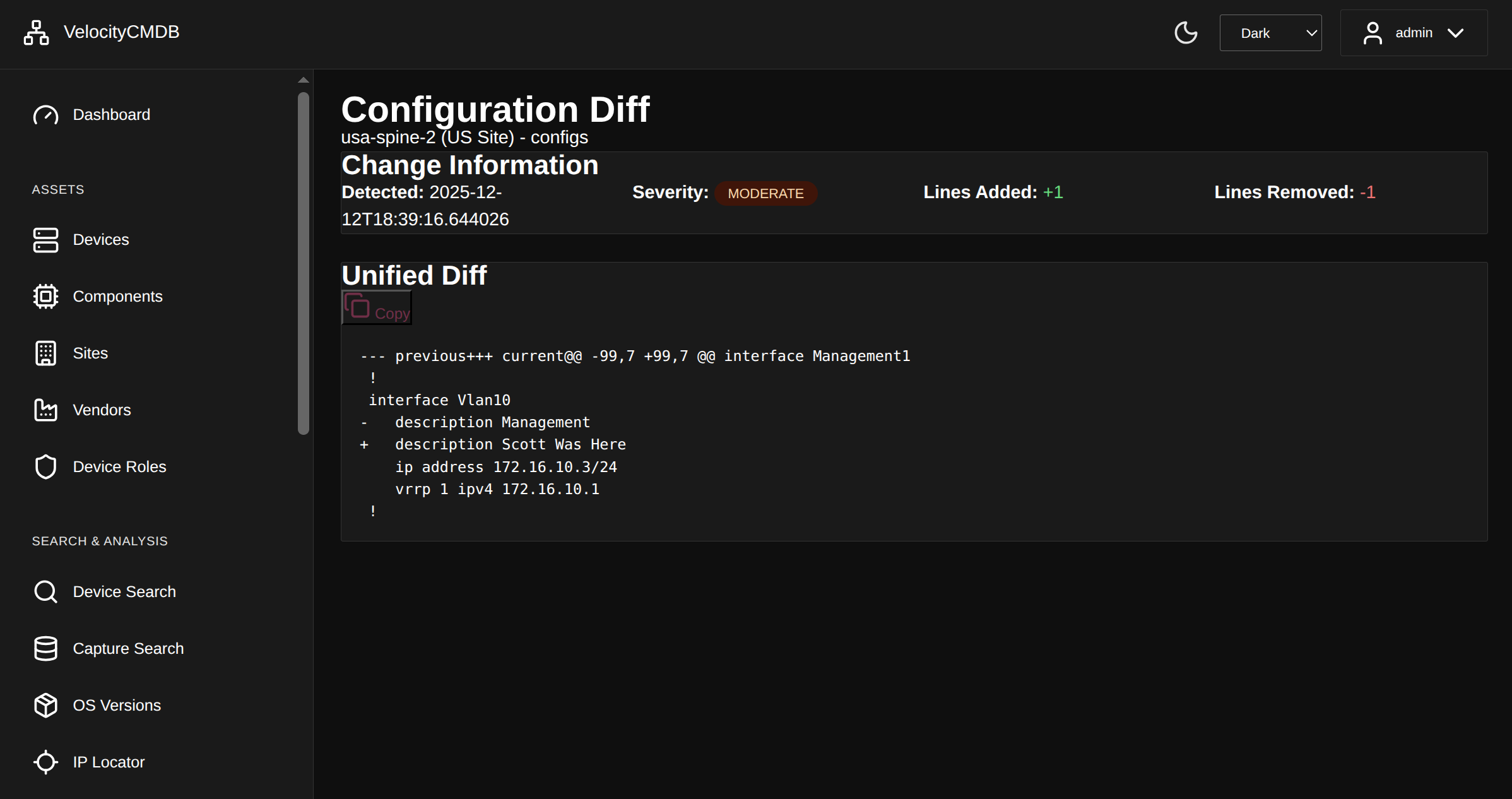Open Device Search in the sidebar

click(x=124, y=592)
